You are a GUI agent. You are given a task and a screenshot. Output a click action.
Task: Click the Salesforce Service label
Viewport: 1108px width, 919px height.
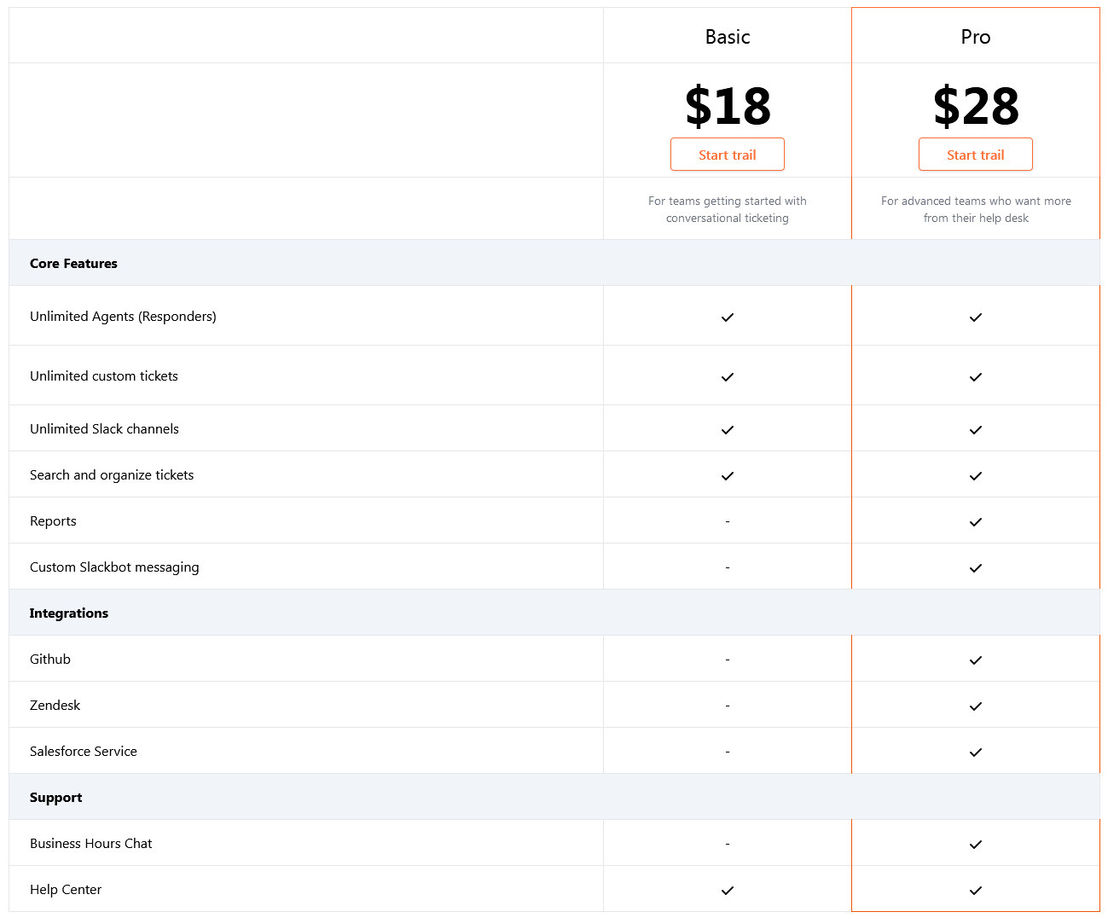83,751
